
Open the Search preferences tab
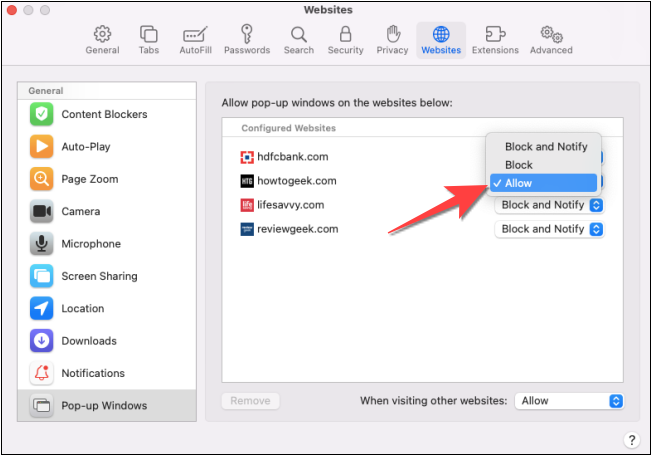299,40
